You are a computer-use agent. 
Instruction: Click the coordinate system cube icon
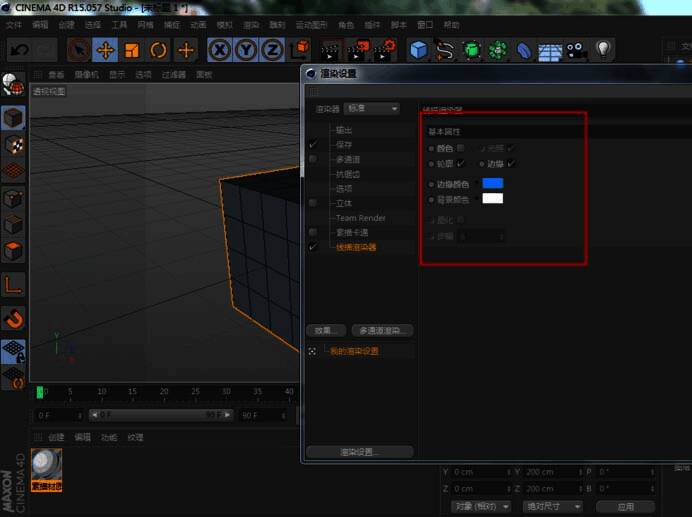[x=300, y=50]
